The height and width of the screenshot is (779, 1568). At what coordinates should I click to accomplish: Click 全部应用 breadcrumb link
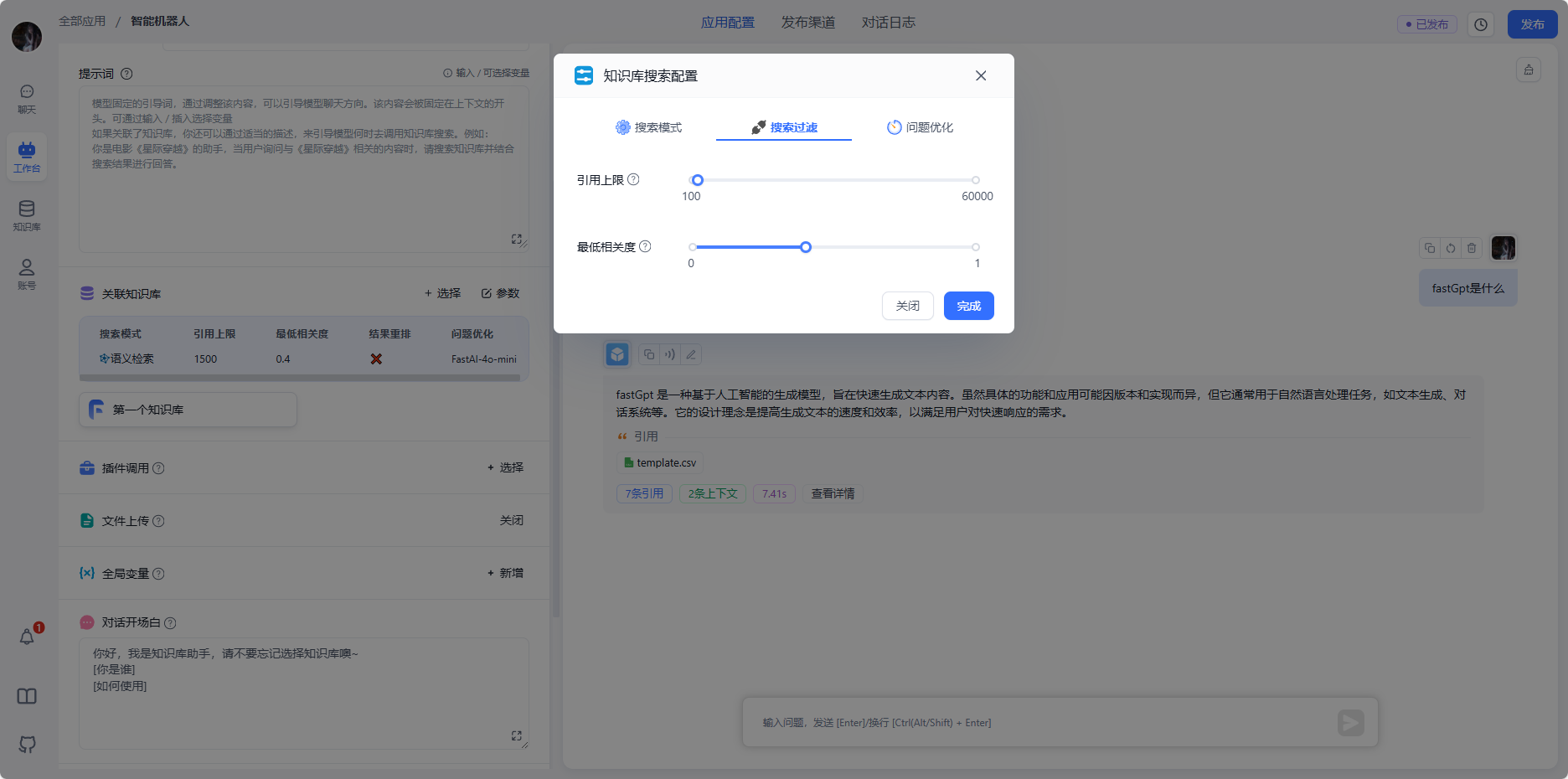tap(82, 21)
